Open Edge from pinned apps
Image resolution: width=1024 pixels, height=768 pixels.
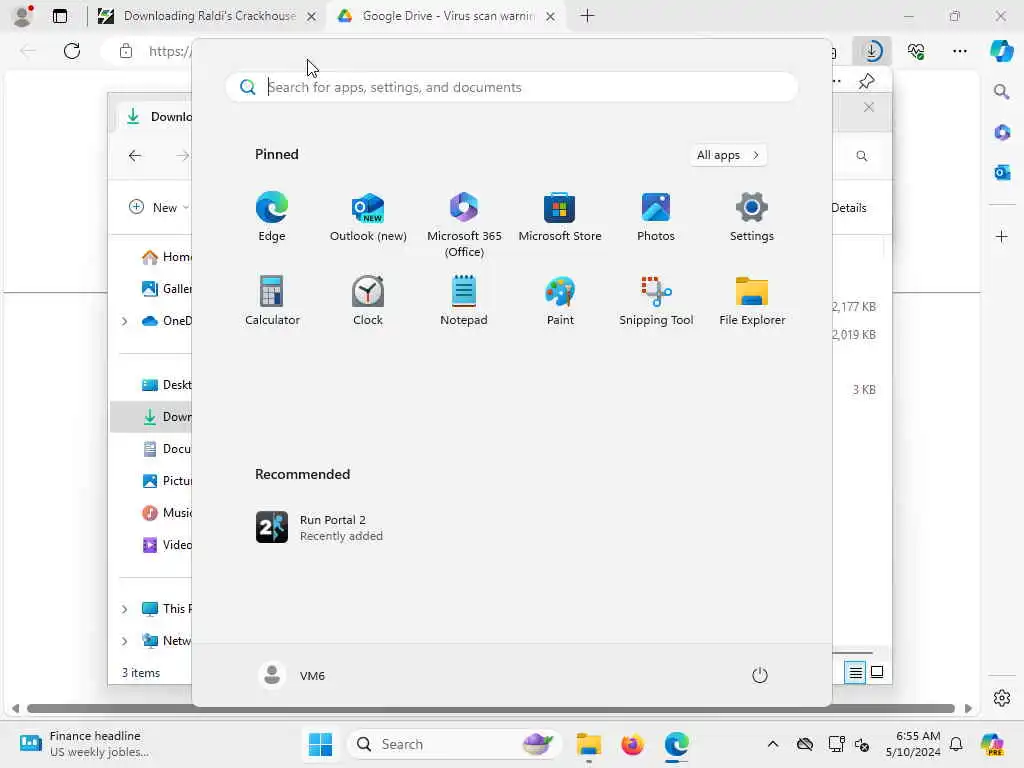click(x=272, y=217)
